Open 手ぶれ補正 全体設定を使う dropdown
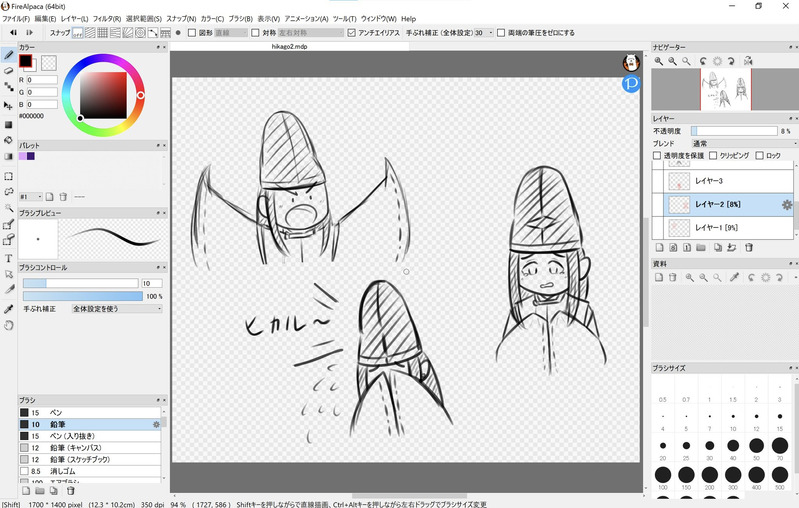The height and width of the screenshot is (508, 799). point(117,309)
